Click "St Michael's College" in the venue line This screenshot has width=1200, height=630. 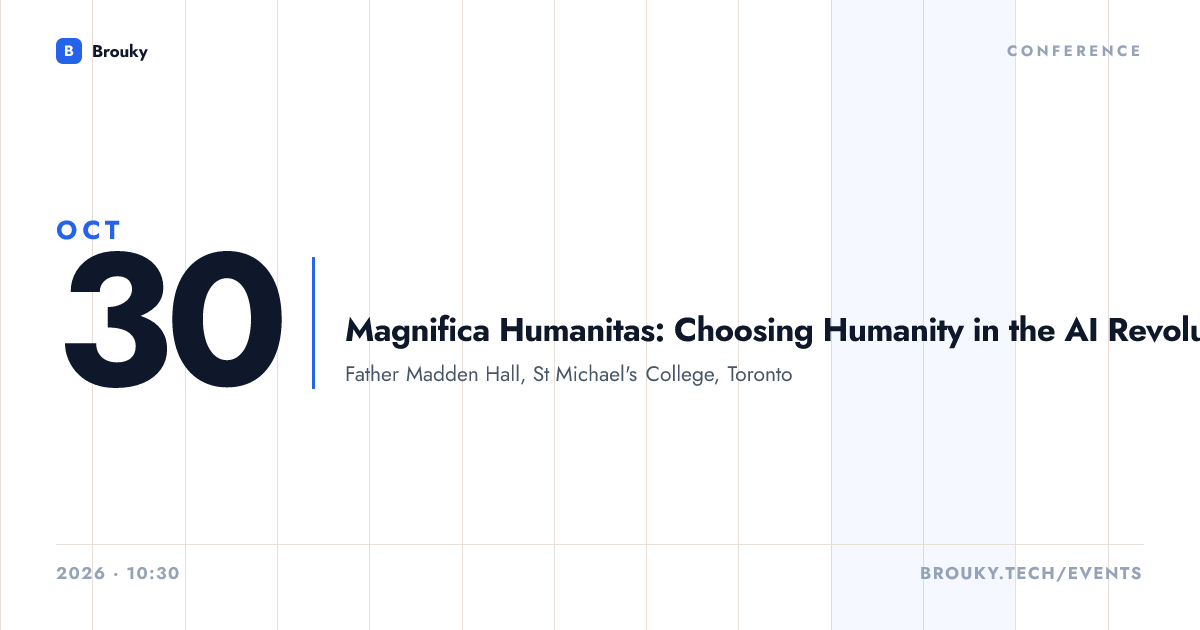620,375
